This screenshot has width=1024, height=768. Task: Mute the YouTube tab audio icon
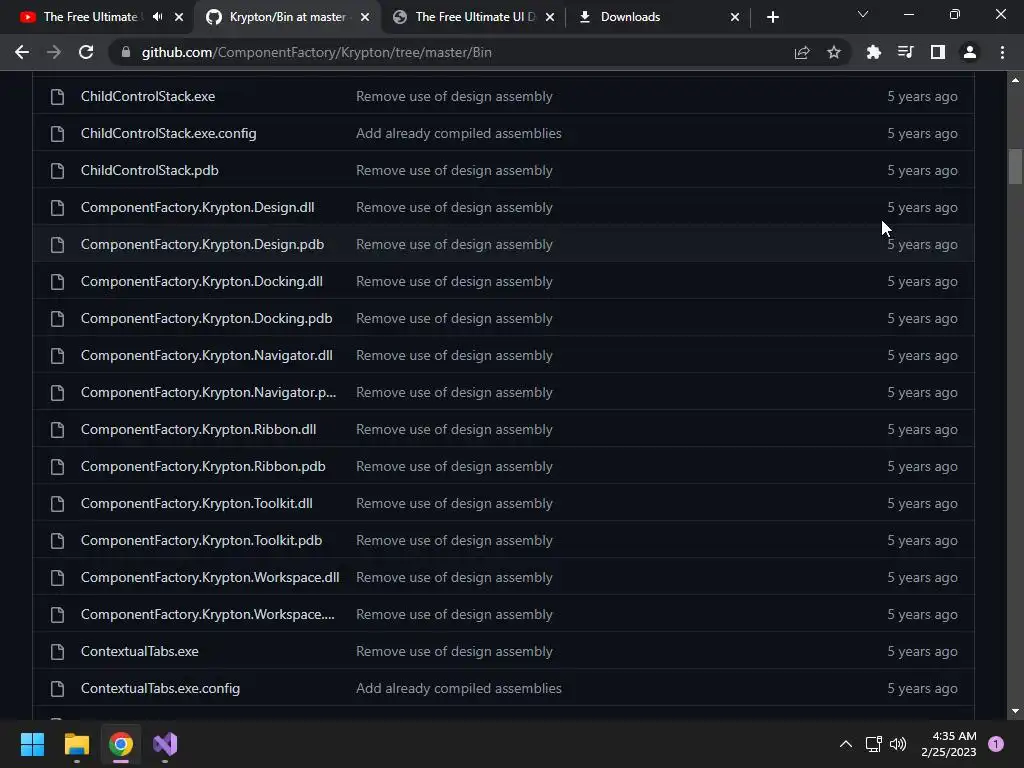(157, 17)
